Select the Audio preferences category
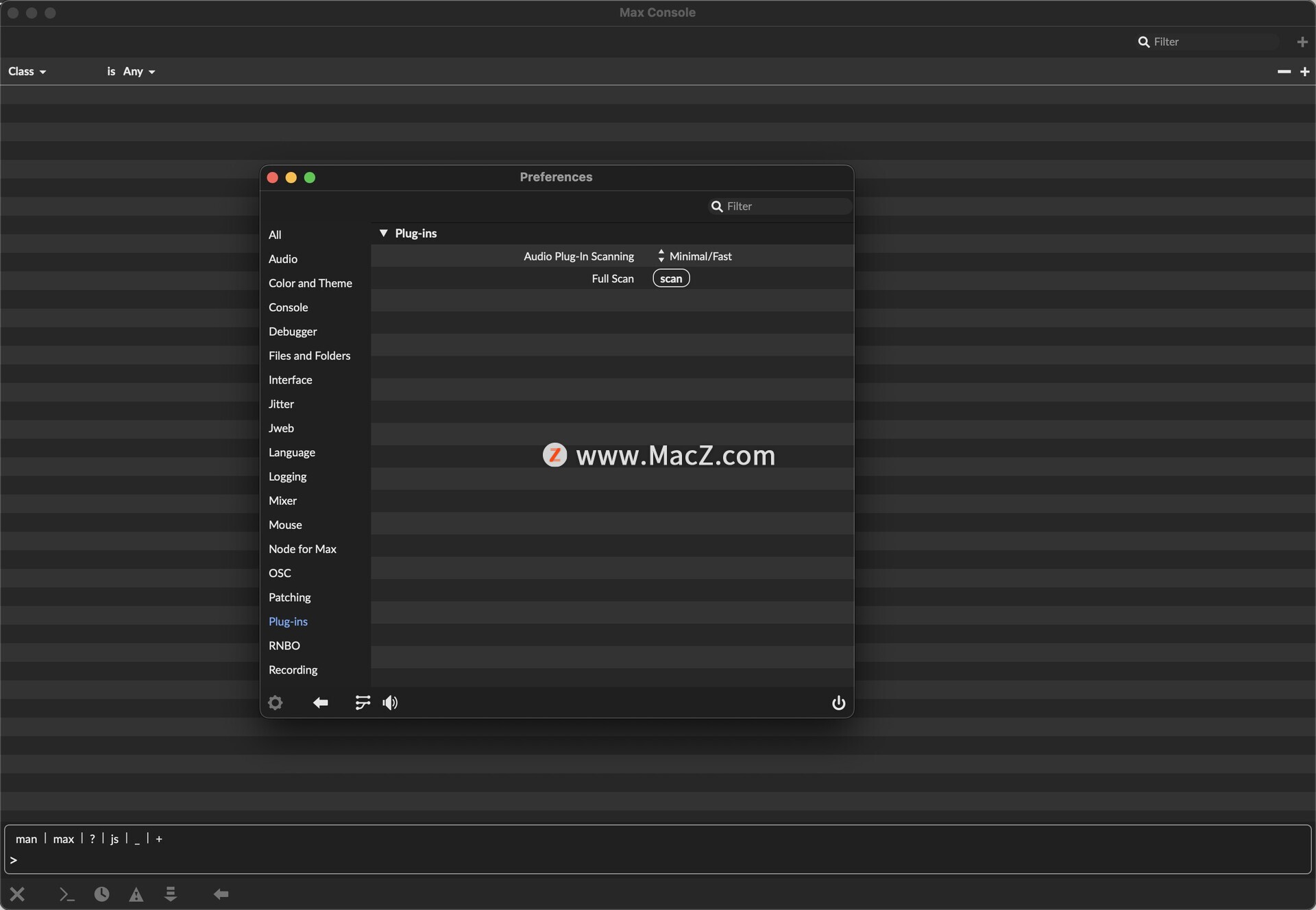Image resolution: width=1316 pixels, height=910 pixels. [x=283, y=259]
